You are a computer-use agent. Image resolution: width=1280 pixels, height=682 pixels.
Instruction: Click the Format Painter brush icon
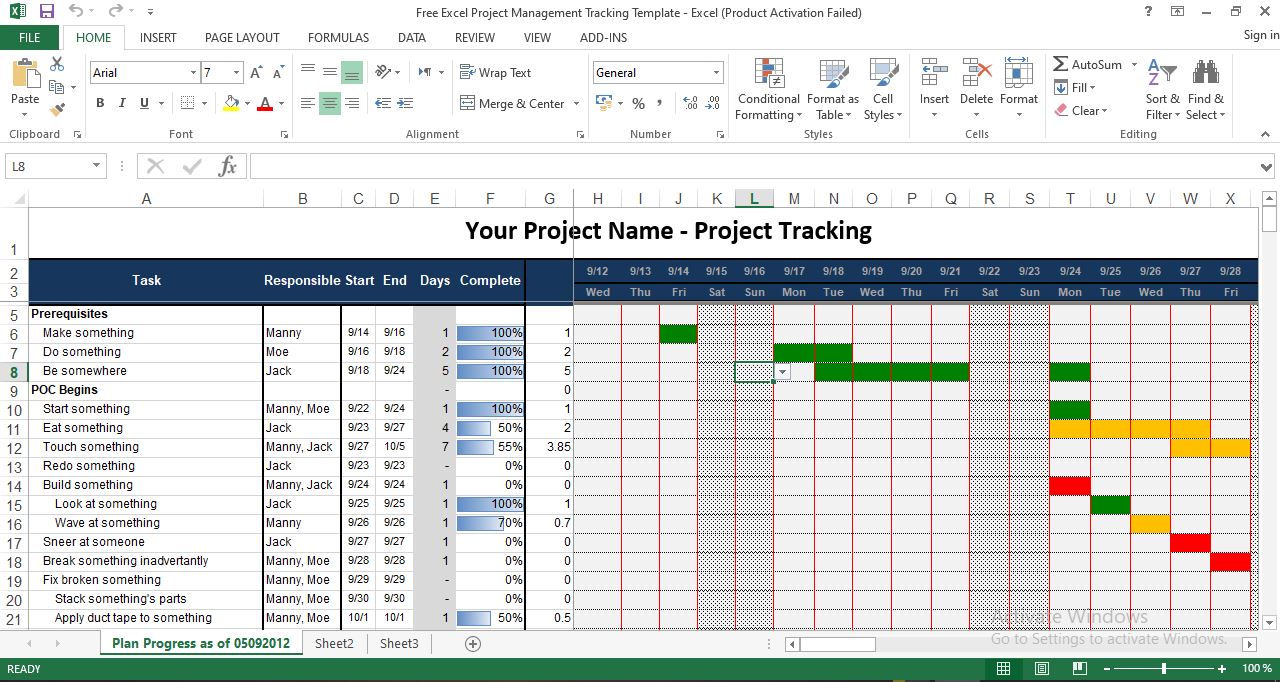[57, 109]
